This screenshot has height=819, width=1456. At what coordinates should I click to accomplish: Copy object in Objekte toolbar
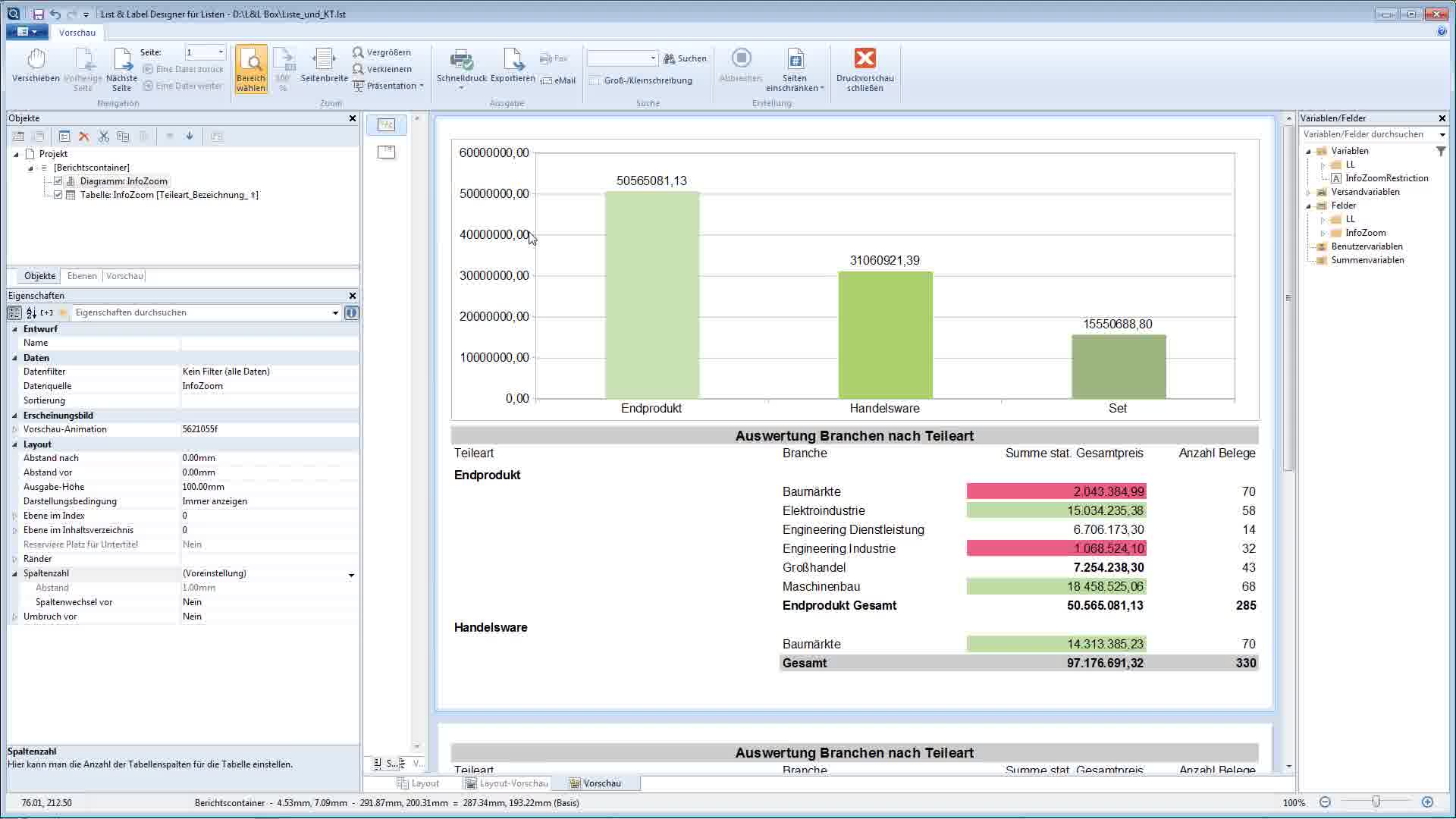(123, 136)
